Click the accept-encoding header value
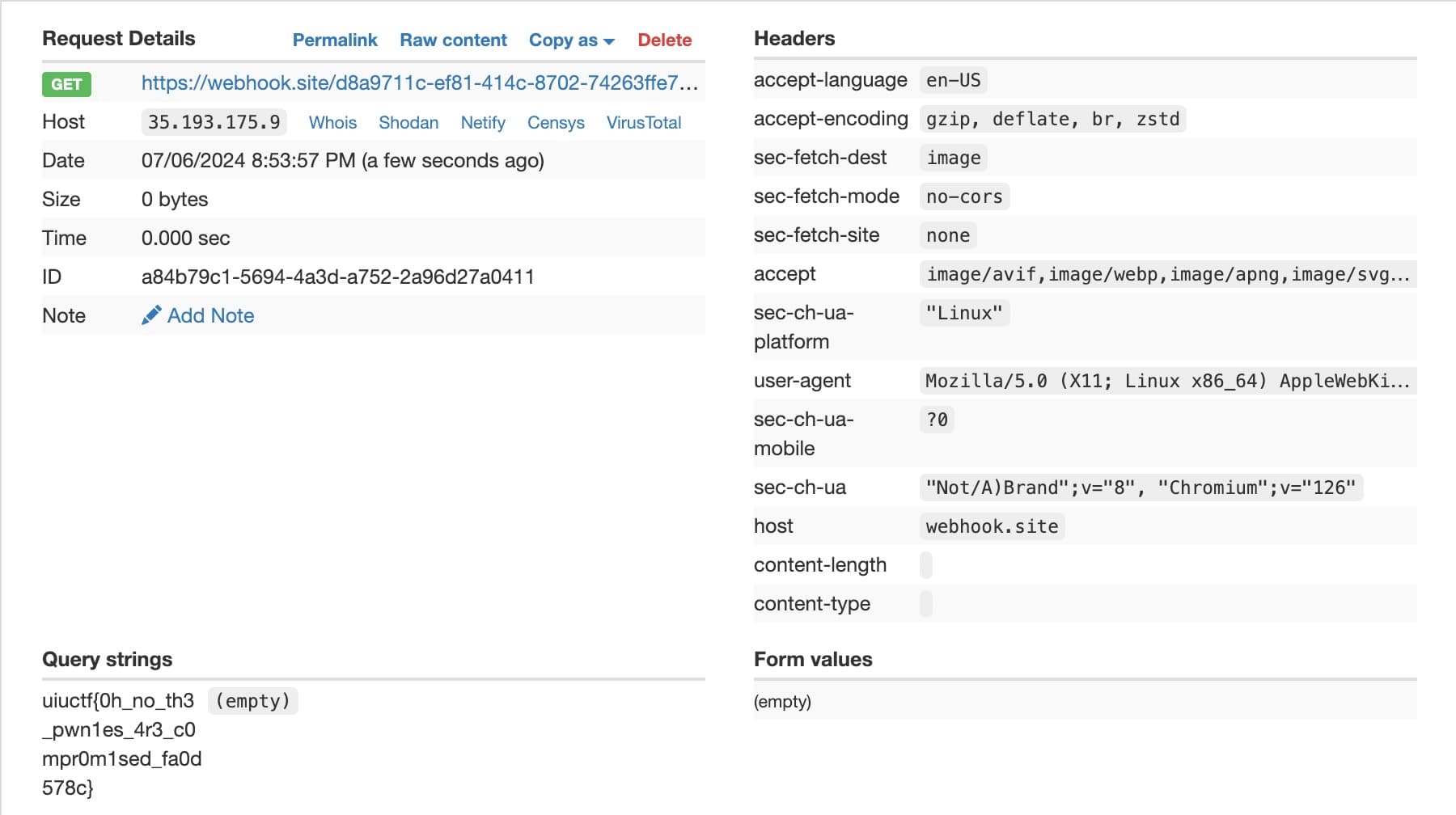This screenshot has height=815, width=1456. [1052, 120]
